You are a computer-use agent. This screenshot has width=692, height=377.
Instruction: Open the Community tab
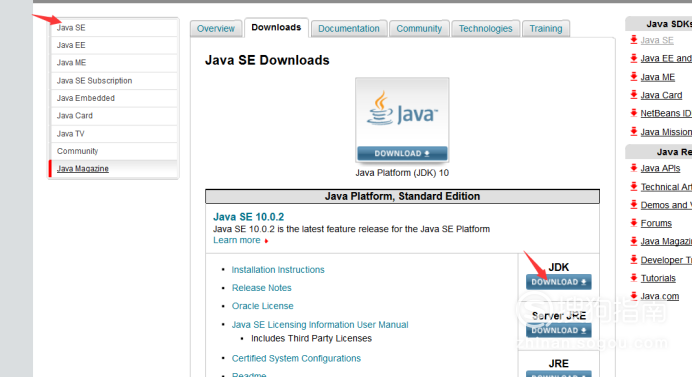(419, 29)
